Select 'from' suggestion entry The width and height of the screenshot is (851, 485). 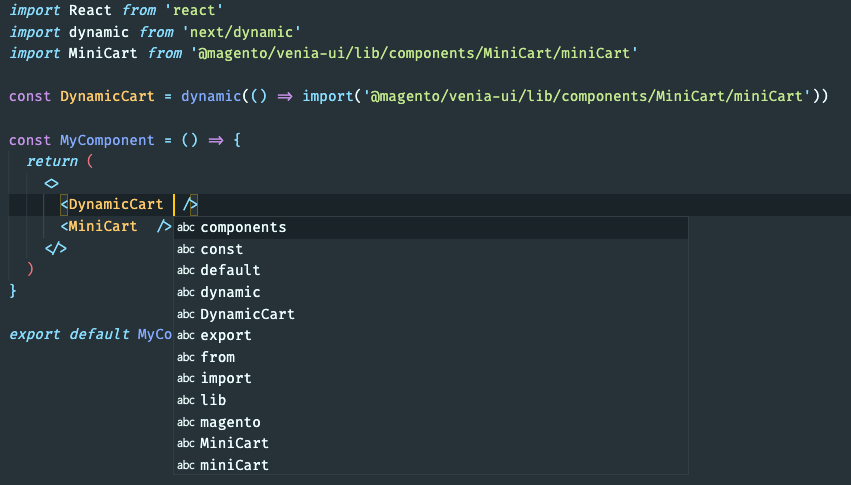coord(430,357)
